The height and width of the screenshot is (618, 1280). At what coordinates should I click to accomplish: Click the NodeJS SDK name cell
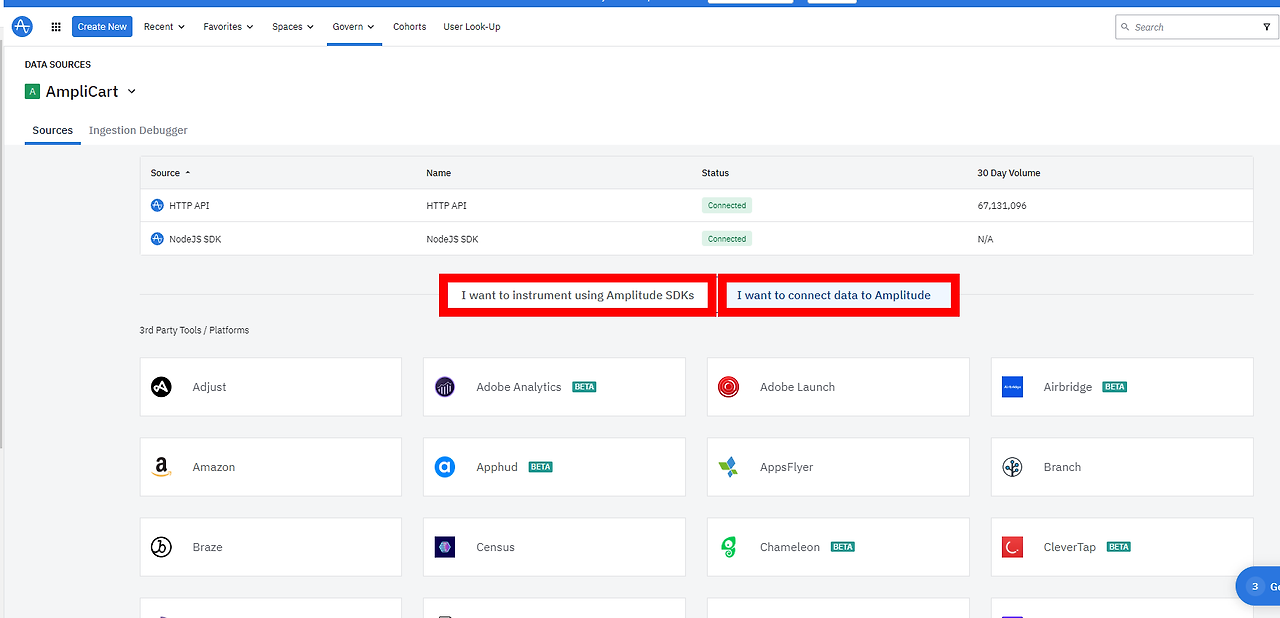[x=452, y=239]
